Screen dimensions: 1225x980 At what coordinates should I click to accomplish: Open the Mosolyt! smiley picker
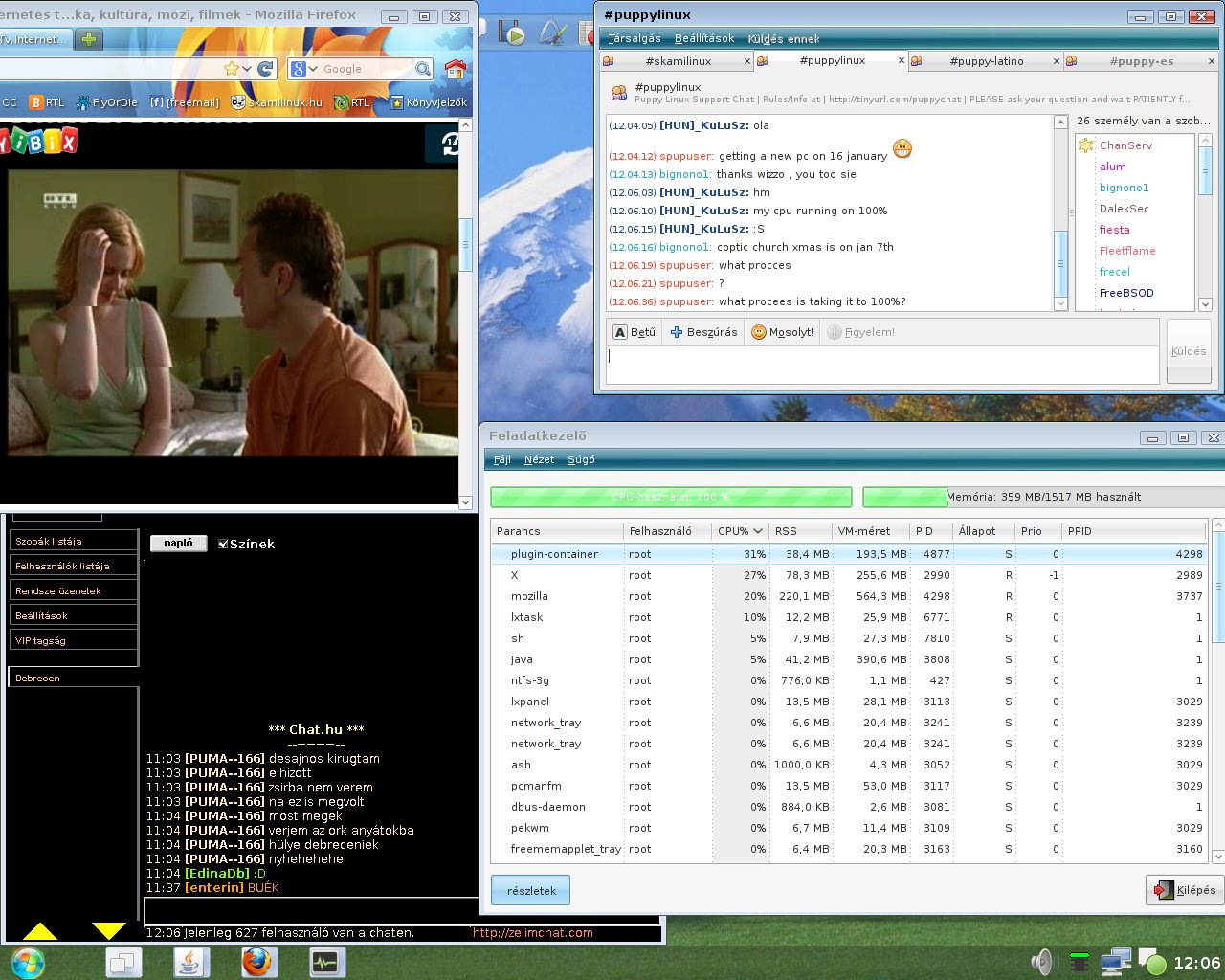pos(783,332)
